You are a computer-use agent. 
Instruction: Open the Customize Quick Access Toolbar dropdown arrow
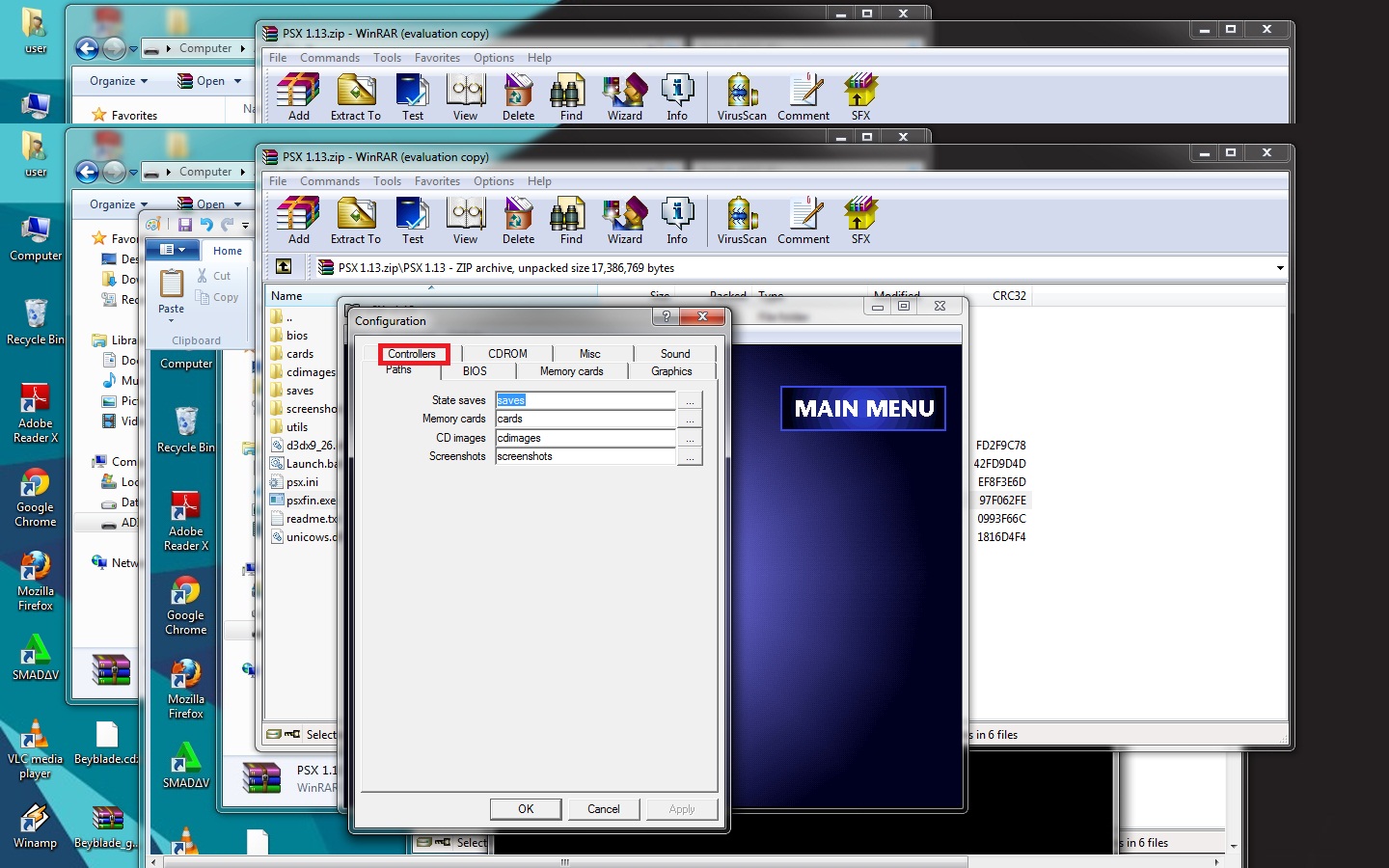click(245, 226)
